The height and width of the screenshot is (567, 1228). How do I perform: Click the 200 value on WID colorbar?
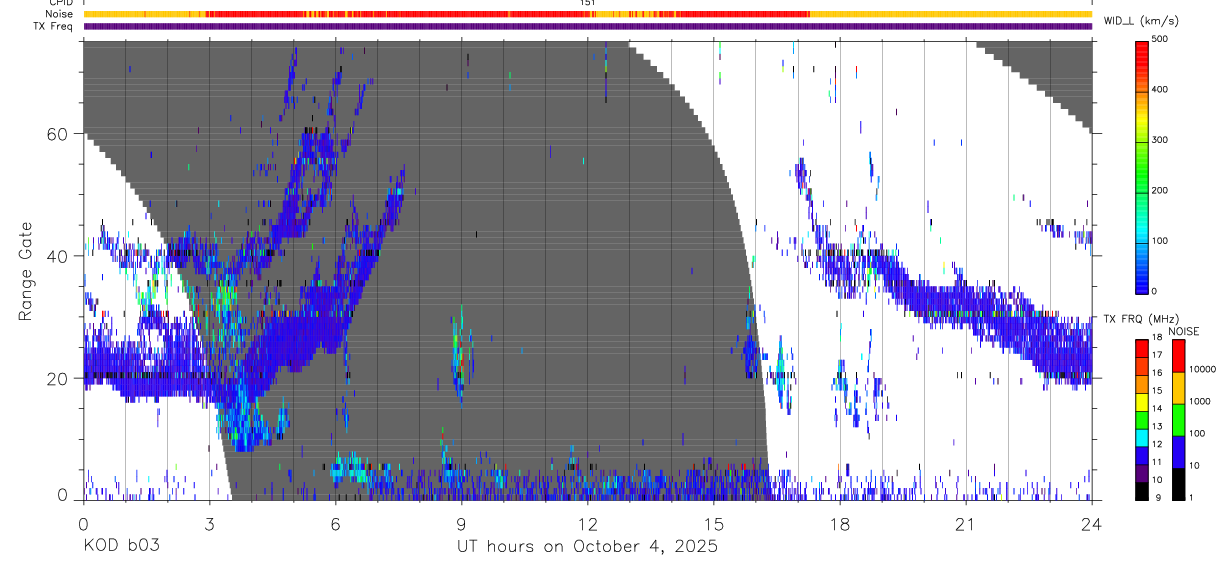(x=1161, y=190)
